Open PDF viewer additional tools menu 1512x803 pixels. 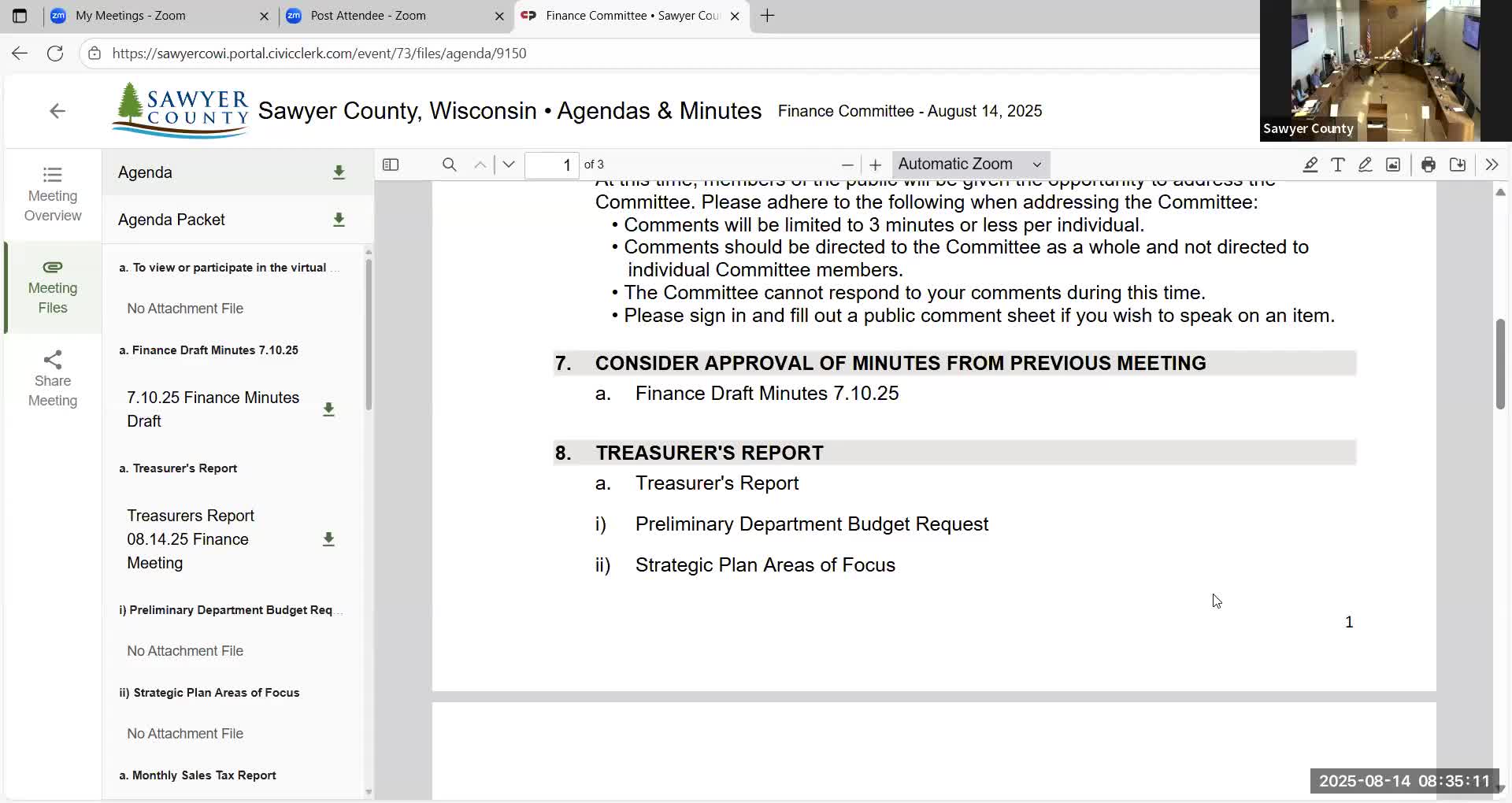click(x=1492, y=165)
